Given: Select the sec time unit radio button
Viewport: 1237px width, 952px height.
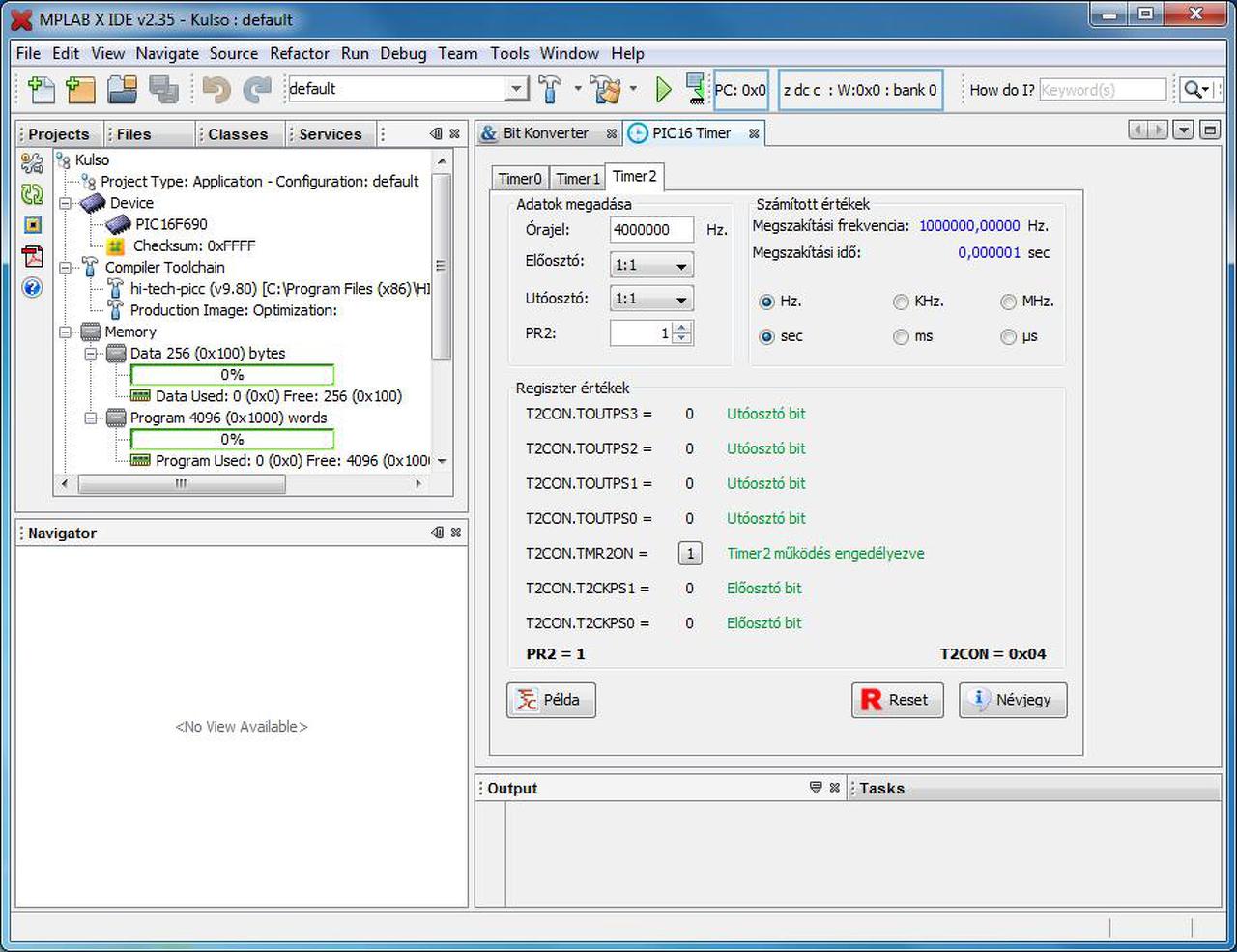Looking at the screenshot, I should 767,336.
